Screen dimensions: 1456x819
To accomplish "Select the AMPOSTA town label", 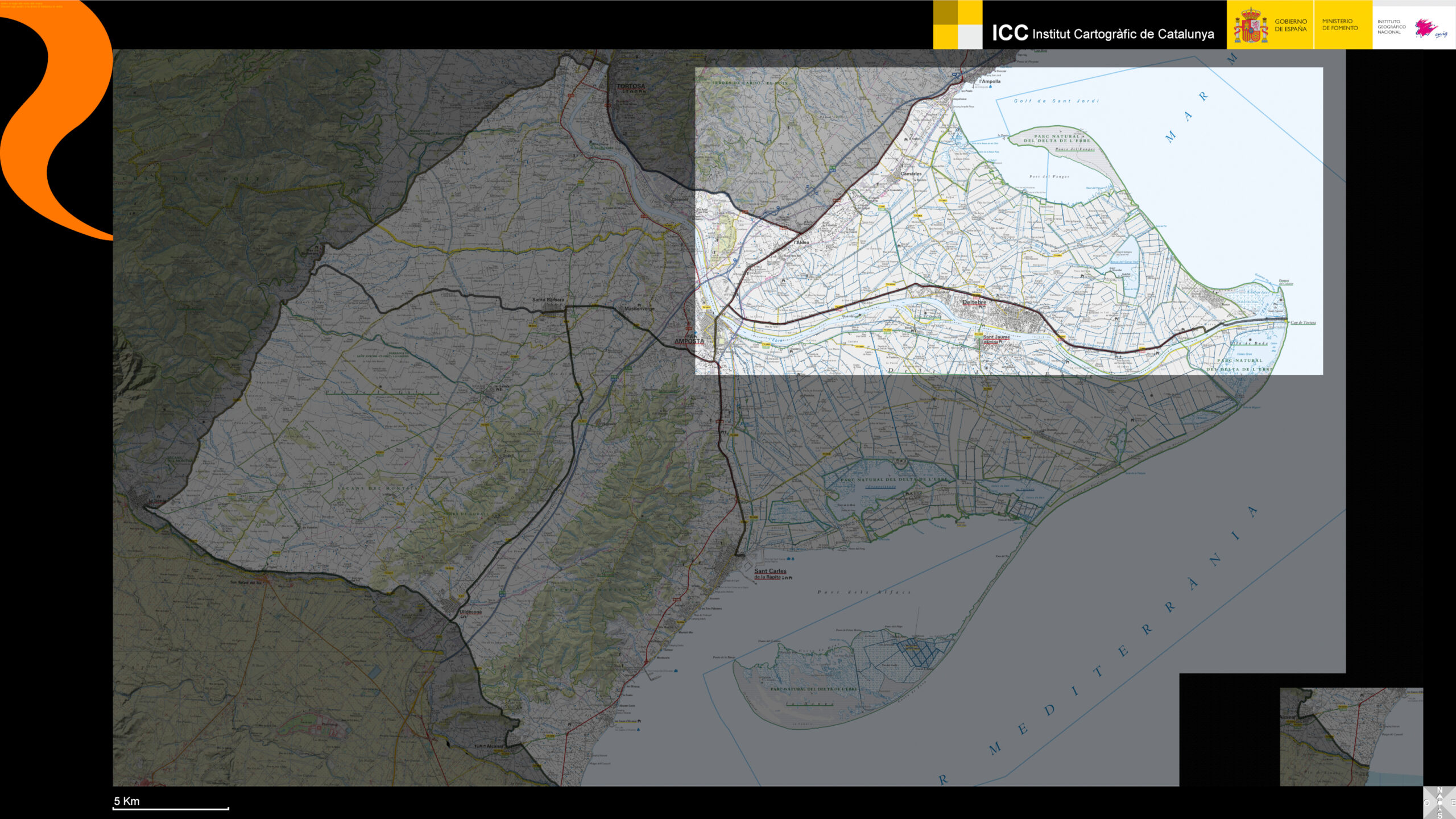I will pos(689,341).
